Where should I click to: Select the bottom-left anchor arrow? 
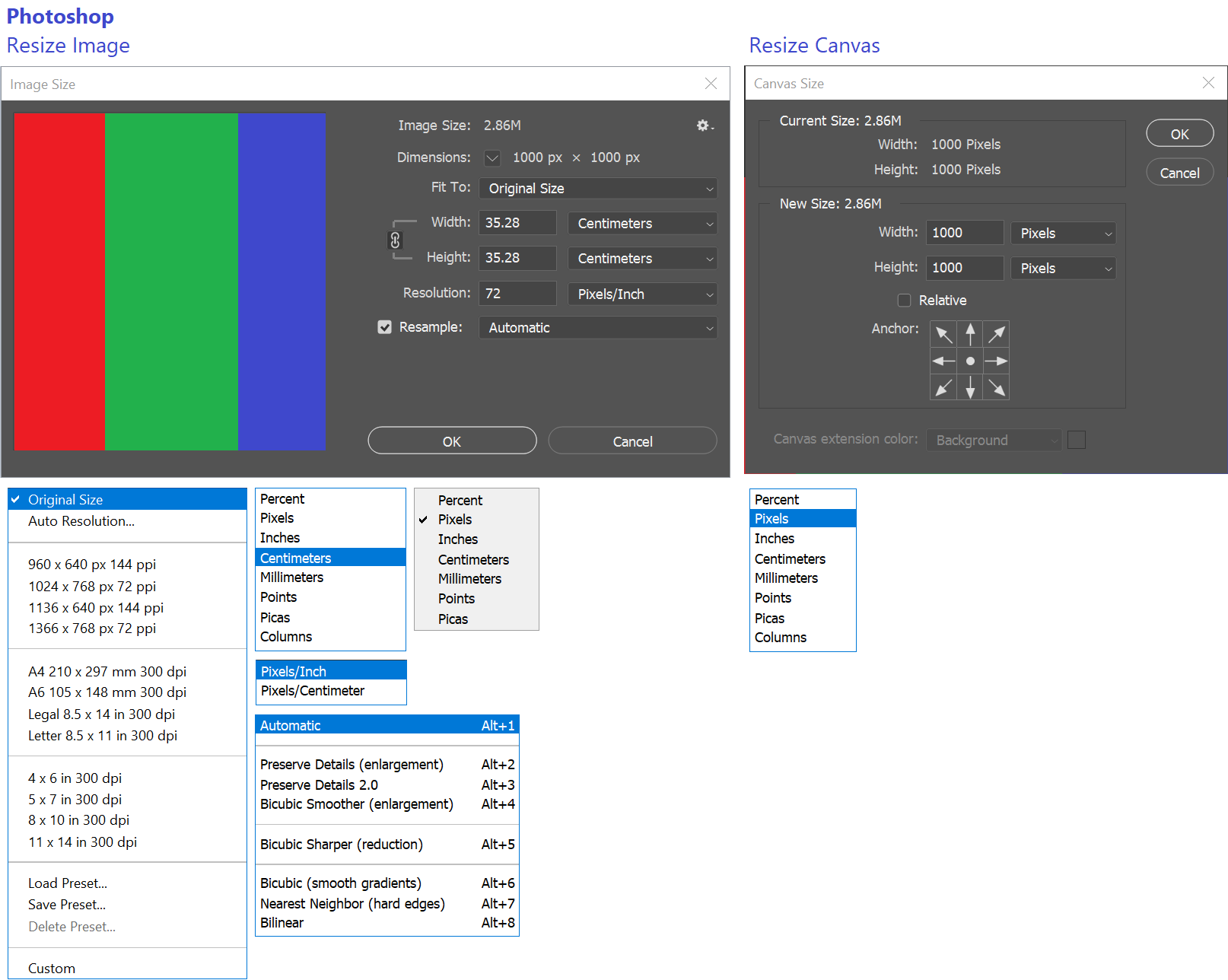click(x=943, y=387)
